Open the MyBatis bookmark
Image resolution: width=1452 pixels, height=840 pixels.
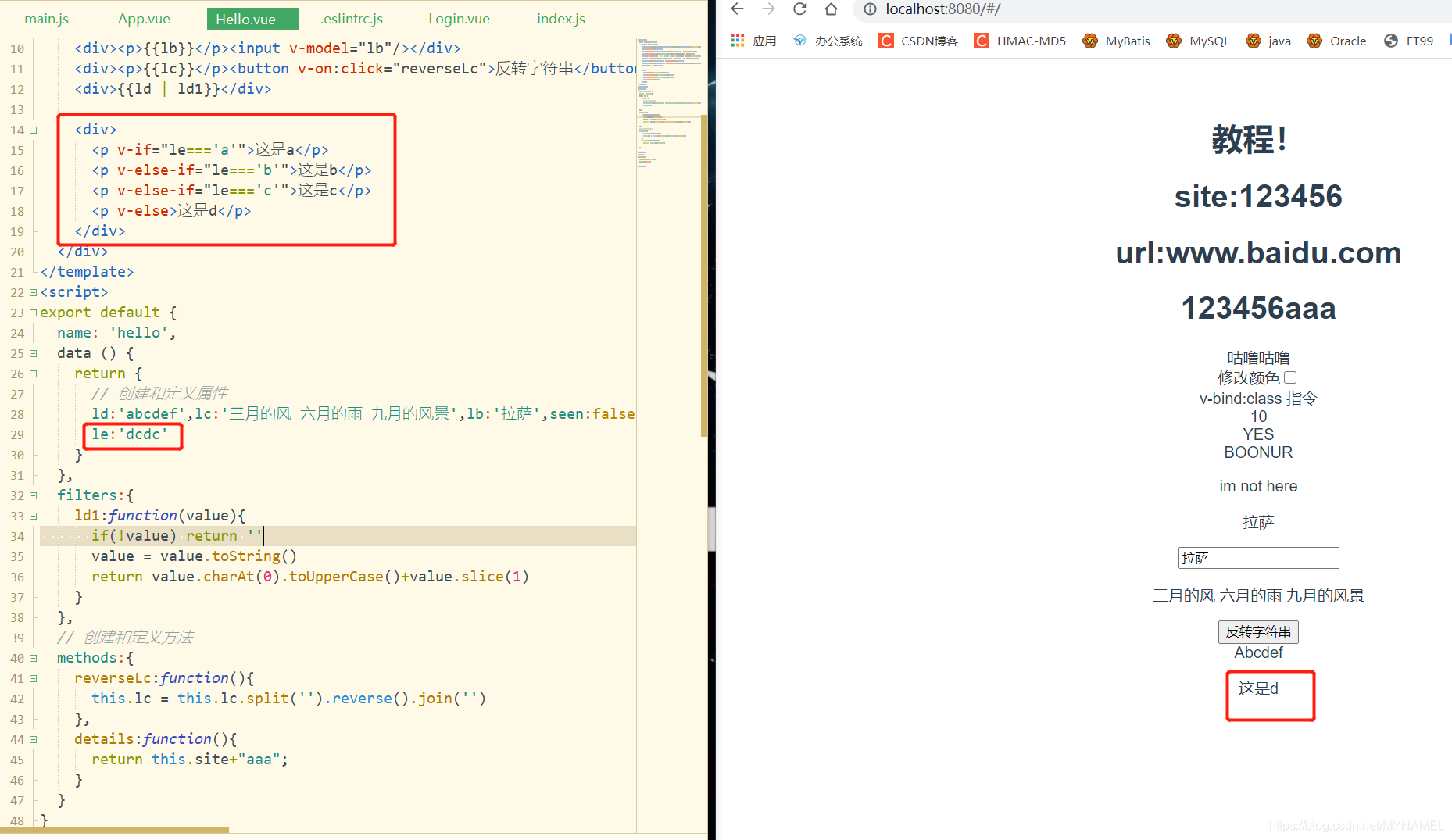pyautogui.click(x=1117, y=41)
